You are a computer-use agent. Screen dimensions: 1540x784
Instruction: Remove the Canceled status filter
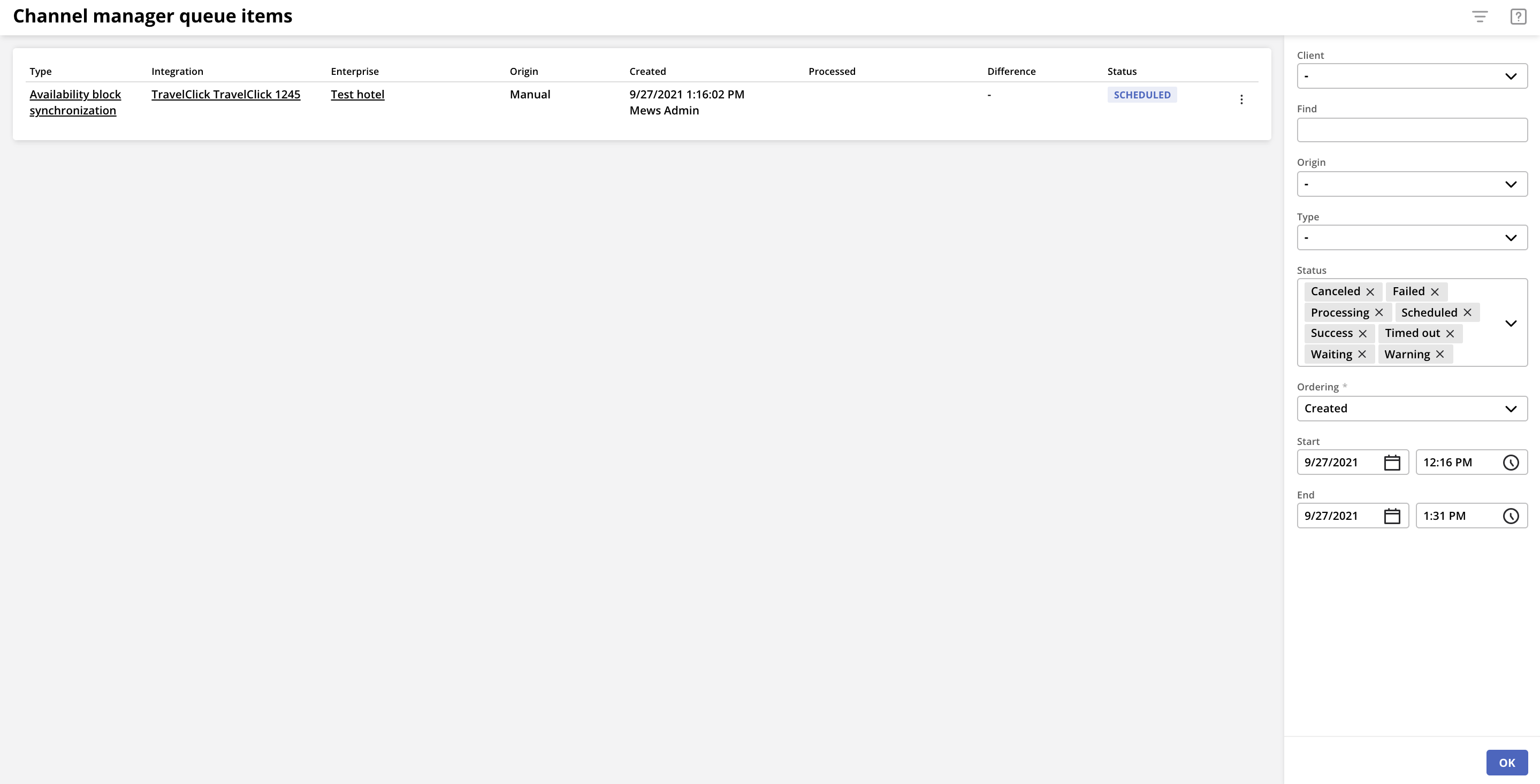[1371, 291]
